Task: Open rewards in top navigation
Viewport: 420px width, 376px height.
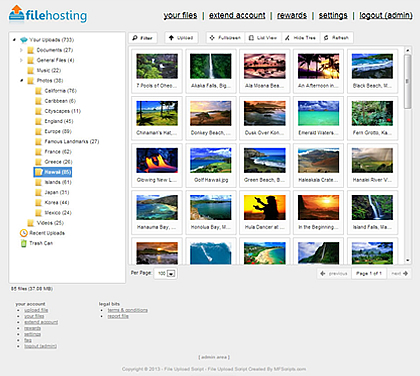Action: click(x=292, y=15)
